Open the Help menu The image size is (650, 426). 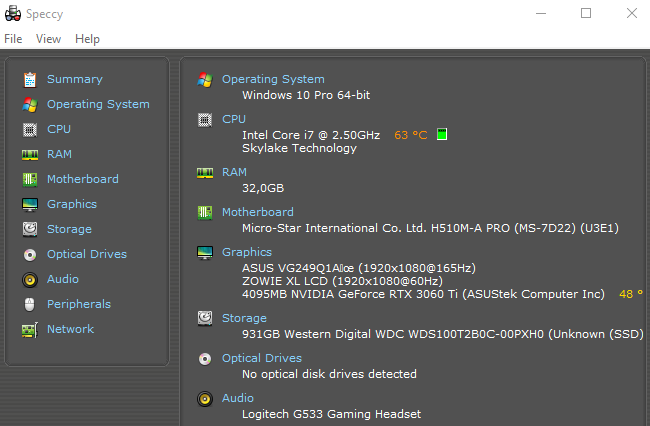click(87, 39)
